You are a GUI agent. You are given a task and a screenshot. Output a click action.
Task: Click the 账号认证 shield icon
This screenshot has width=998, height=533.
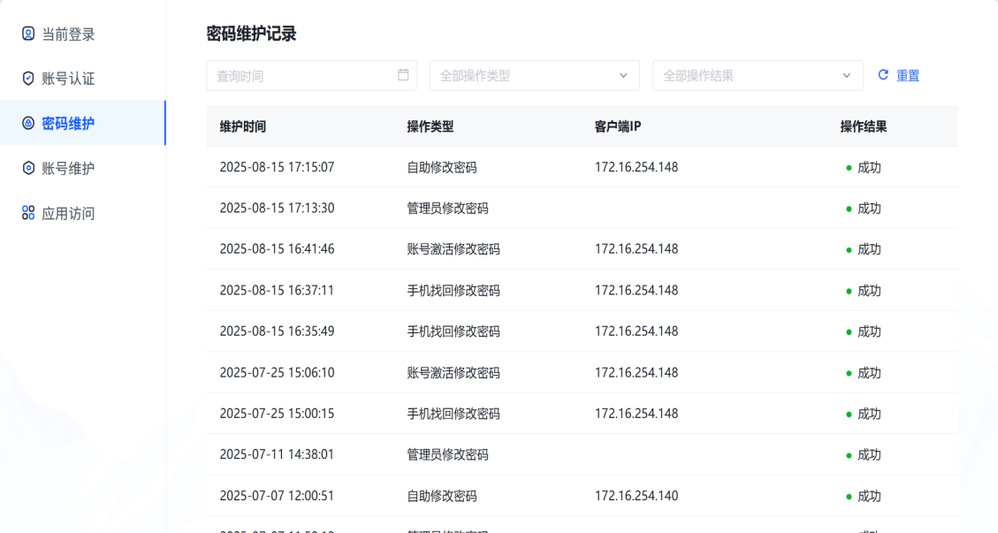[x=28, y=79]
